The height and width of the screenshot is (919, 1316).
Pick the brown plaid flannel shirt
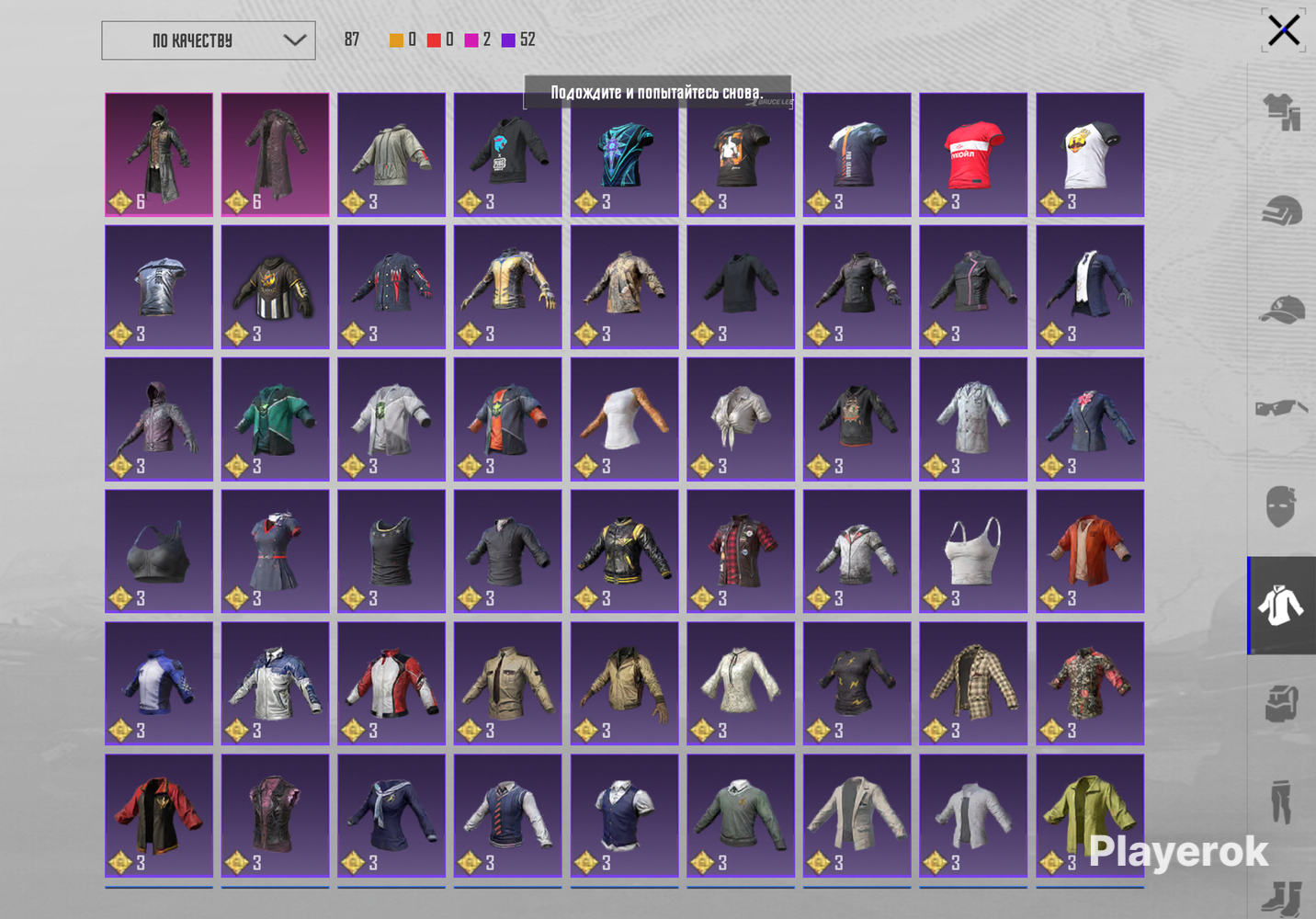point(973,684)
